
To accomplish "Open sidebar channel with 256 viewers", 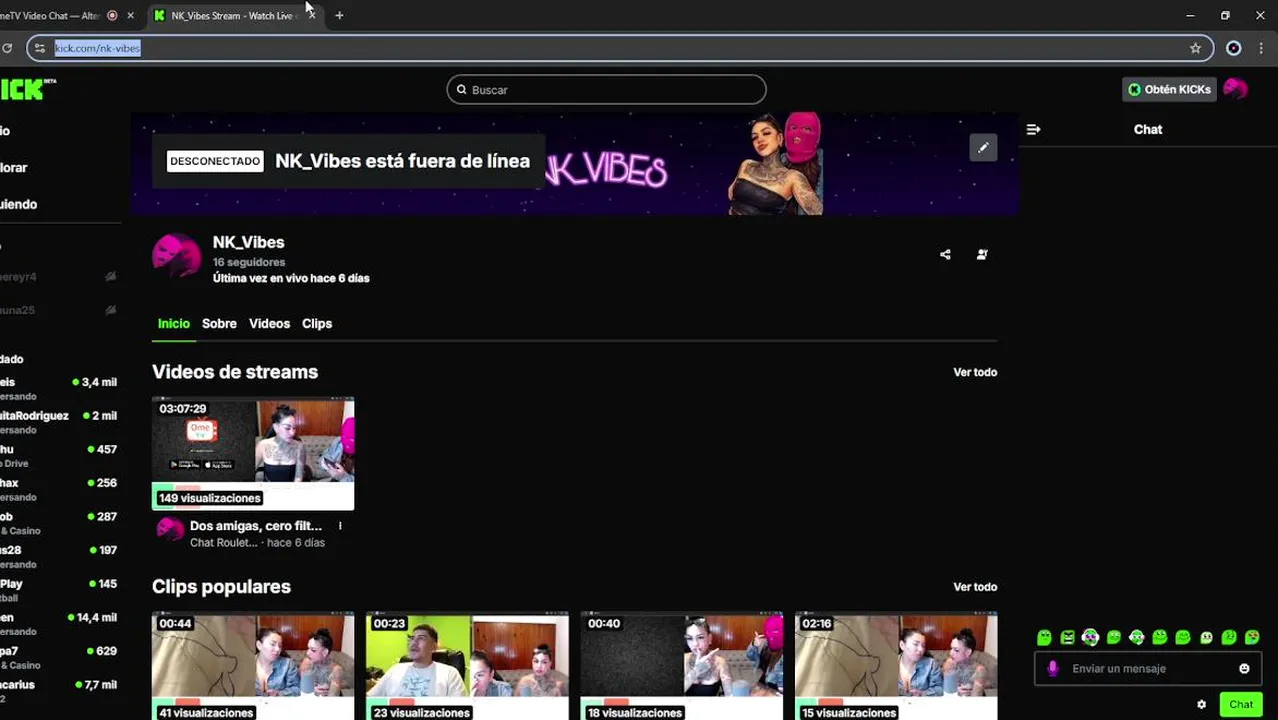I will point(58,490).
